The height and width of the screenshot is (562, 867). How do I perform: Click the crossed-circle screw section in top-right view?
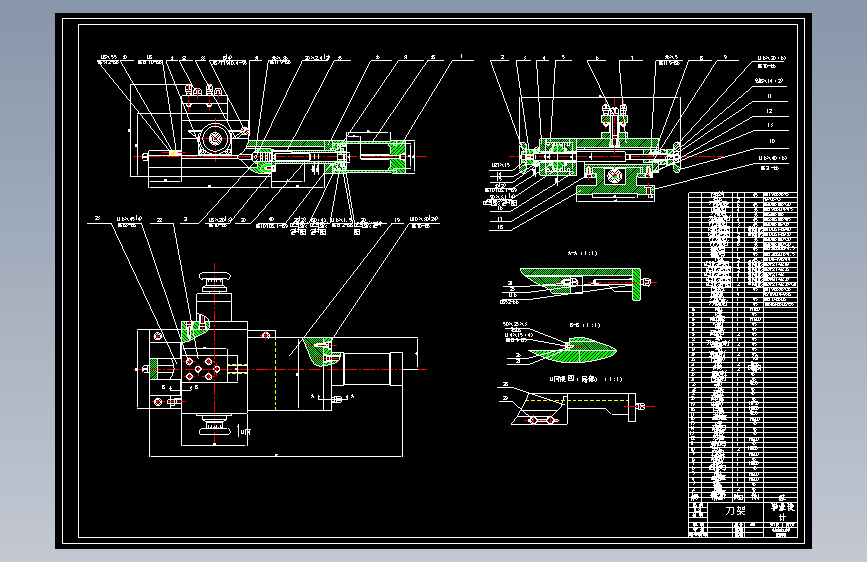click(615, 176)
